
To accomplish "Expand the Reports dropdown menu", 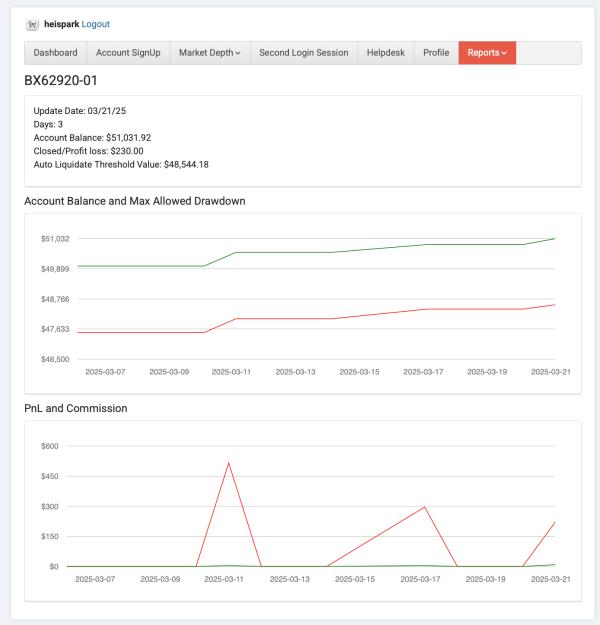I will tap(487, 53).
